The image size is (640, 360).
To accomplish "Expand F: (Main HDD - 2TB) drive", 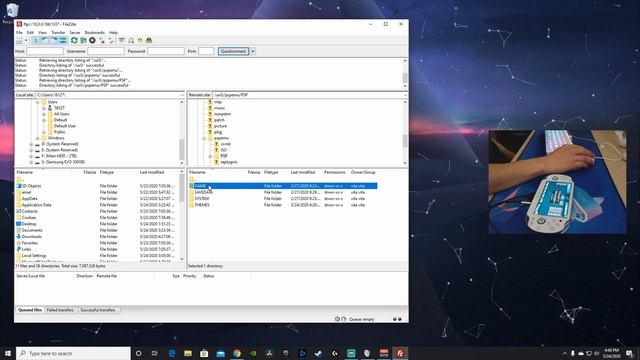I will click(x=31, y=156).
